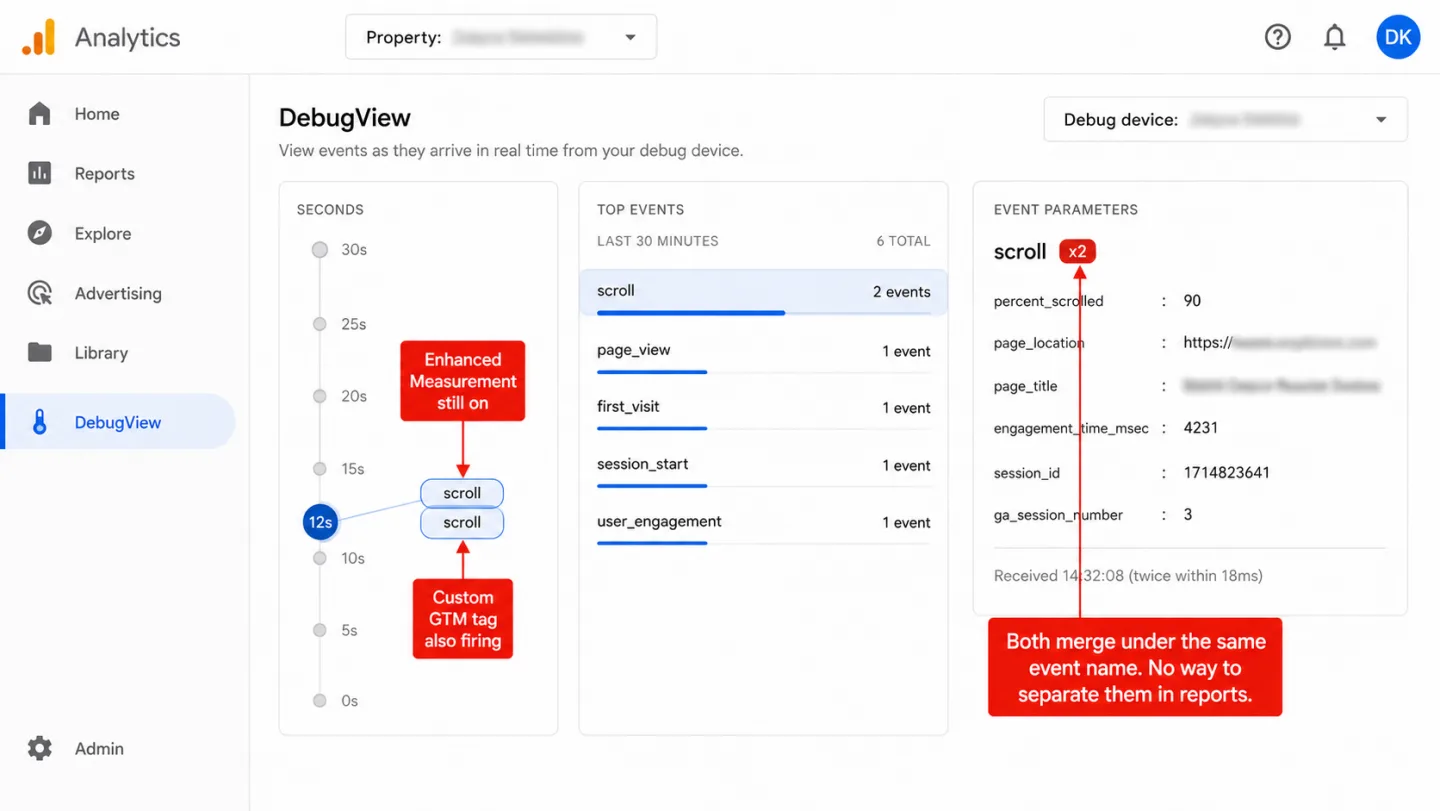Expand the Debug device dropdown arrow
Image resolution: width=1440 pixels, height=811 pixels.
[1381, 120]
